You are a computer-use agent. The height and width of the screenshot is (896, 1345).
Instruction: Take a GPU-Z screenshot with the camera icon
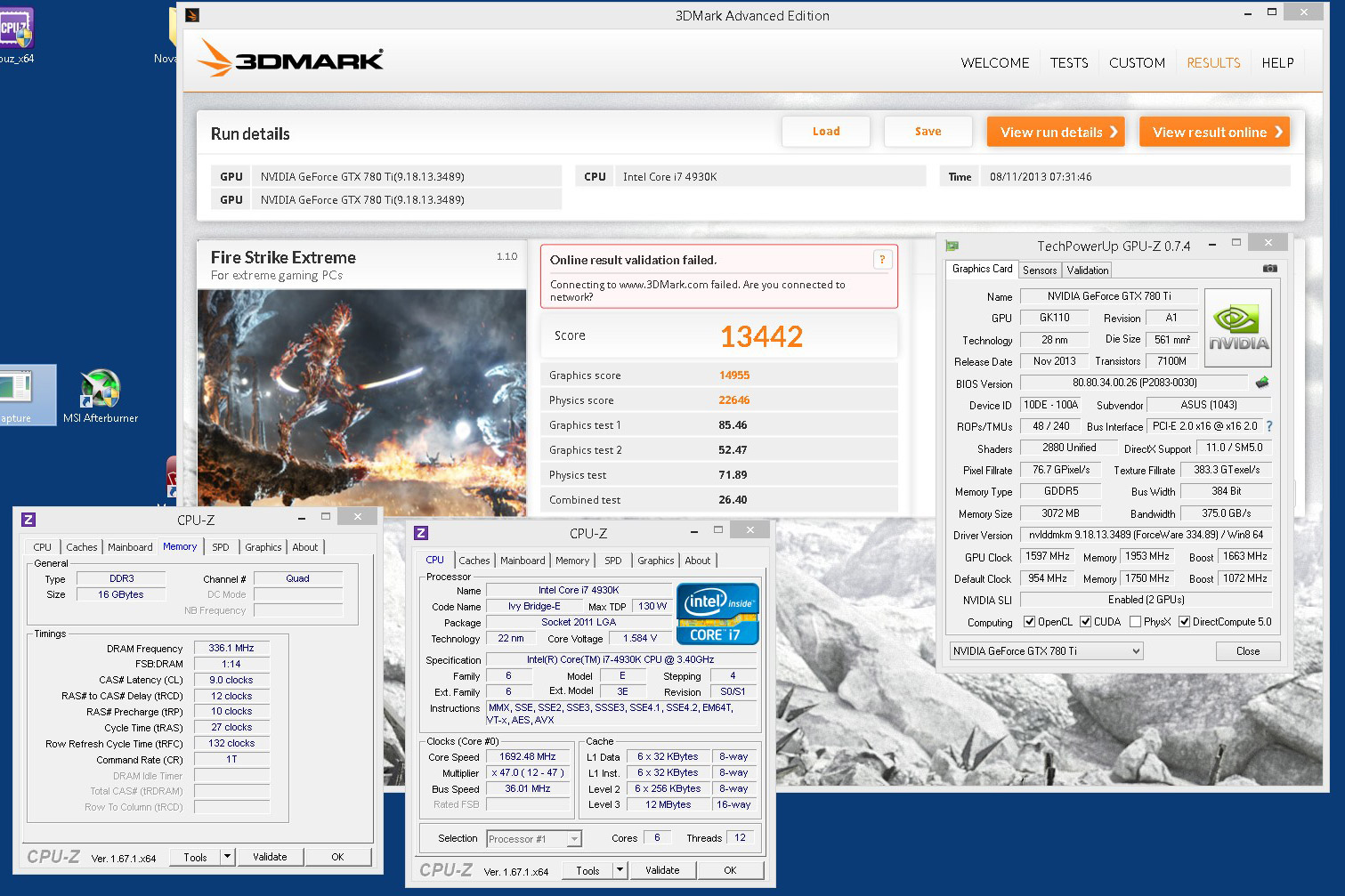[x=1270, y=269]
